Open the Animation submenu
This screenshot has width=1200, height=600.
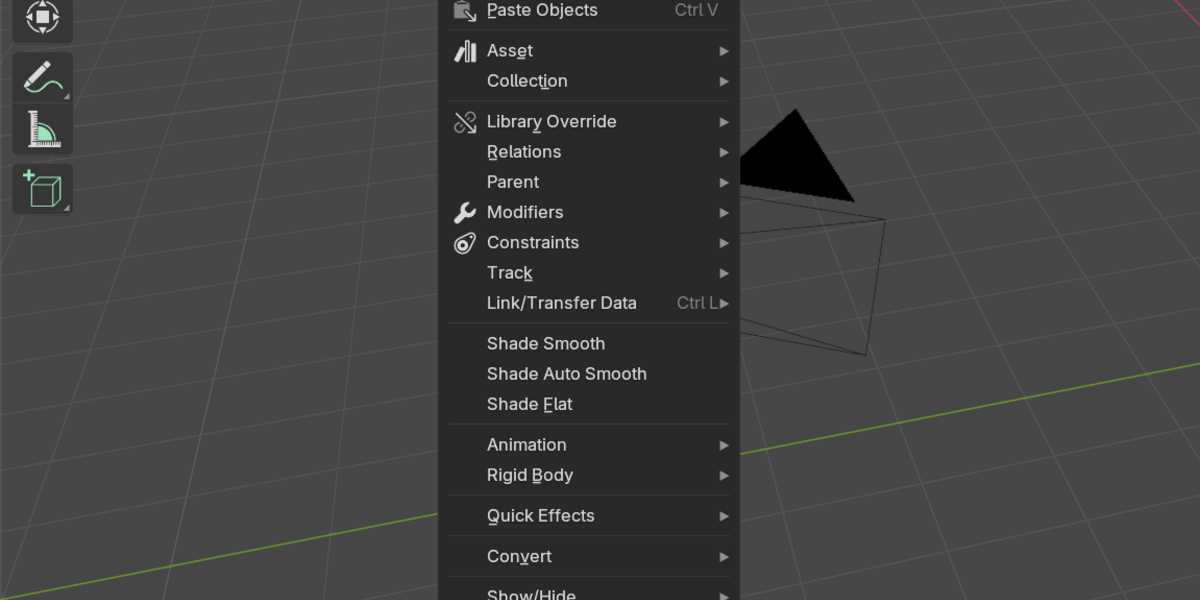click(589, 445)
